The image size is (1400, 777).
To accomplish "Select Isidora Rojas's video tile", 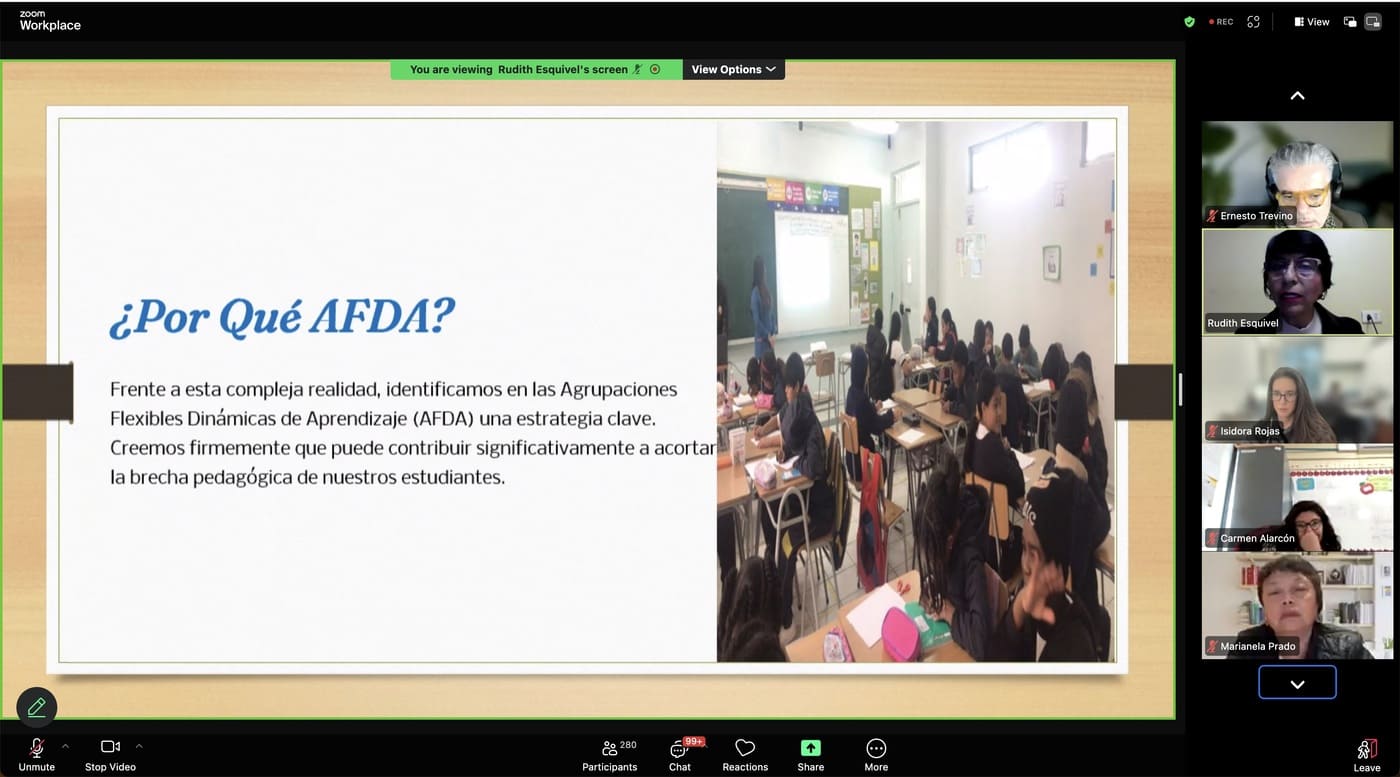I will (x=1297, y=390).
